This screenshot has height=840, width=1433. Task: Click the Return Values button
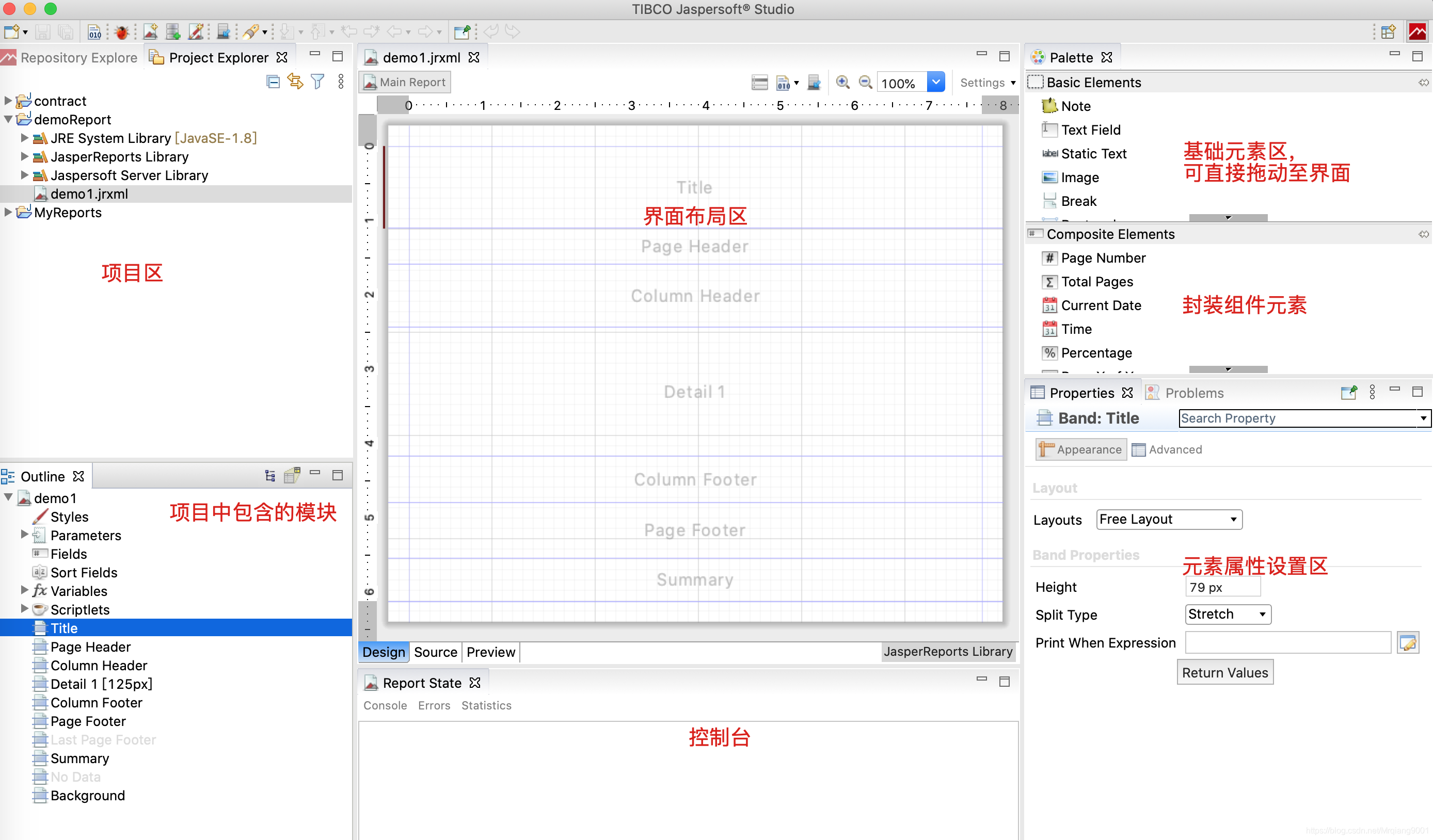coord(1225,672)
